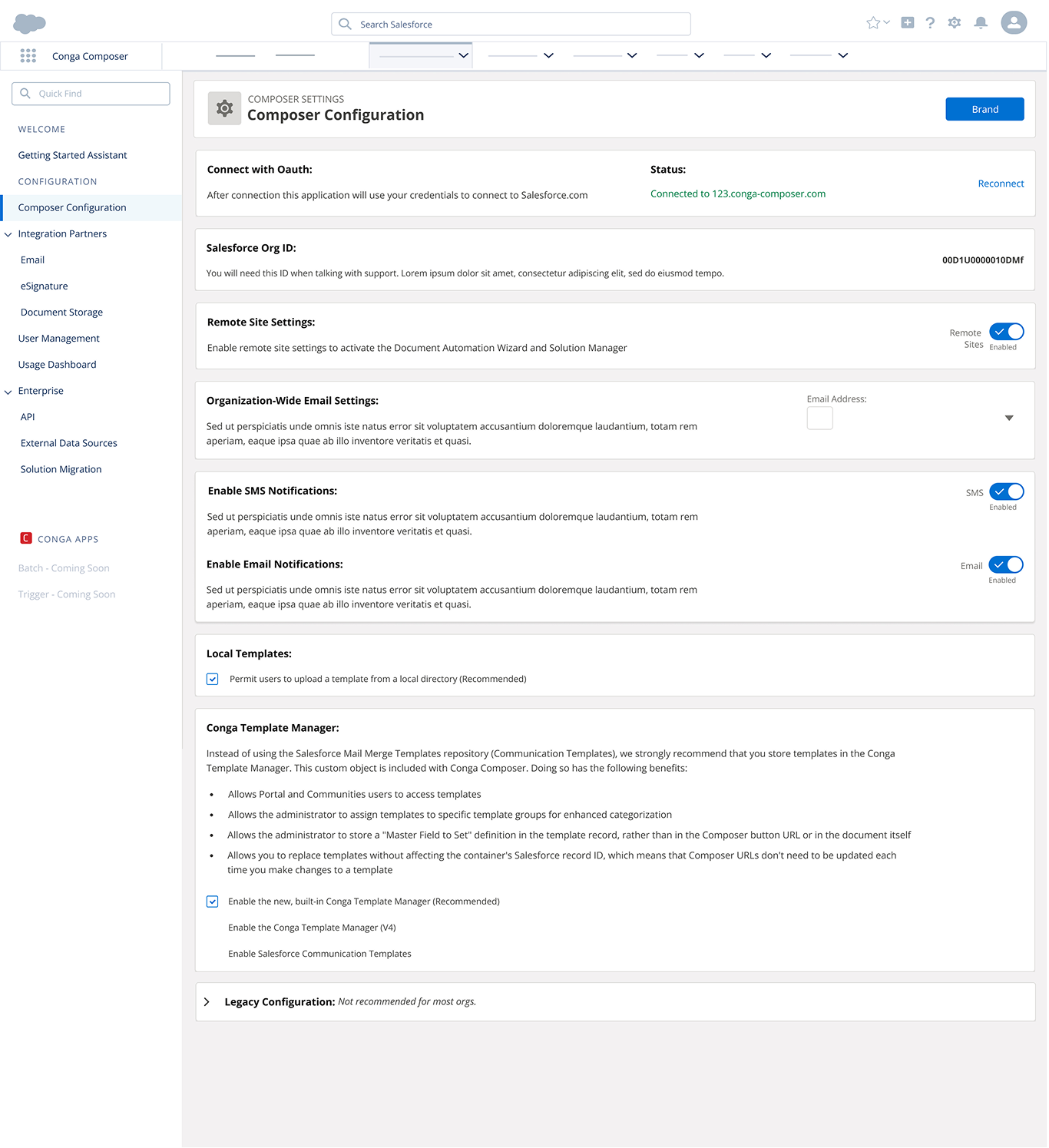Collapse the Enterprise tree

pyautogui.click(x=8, y=392)
